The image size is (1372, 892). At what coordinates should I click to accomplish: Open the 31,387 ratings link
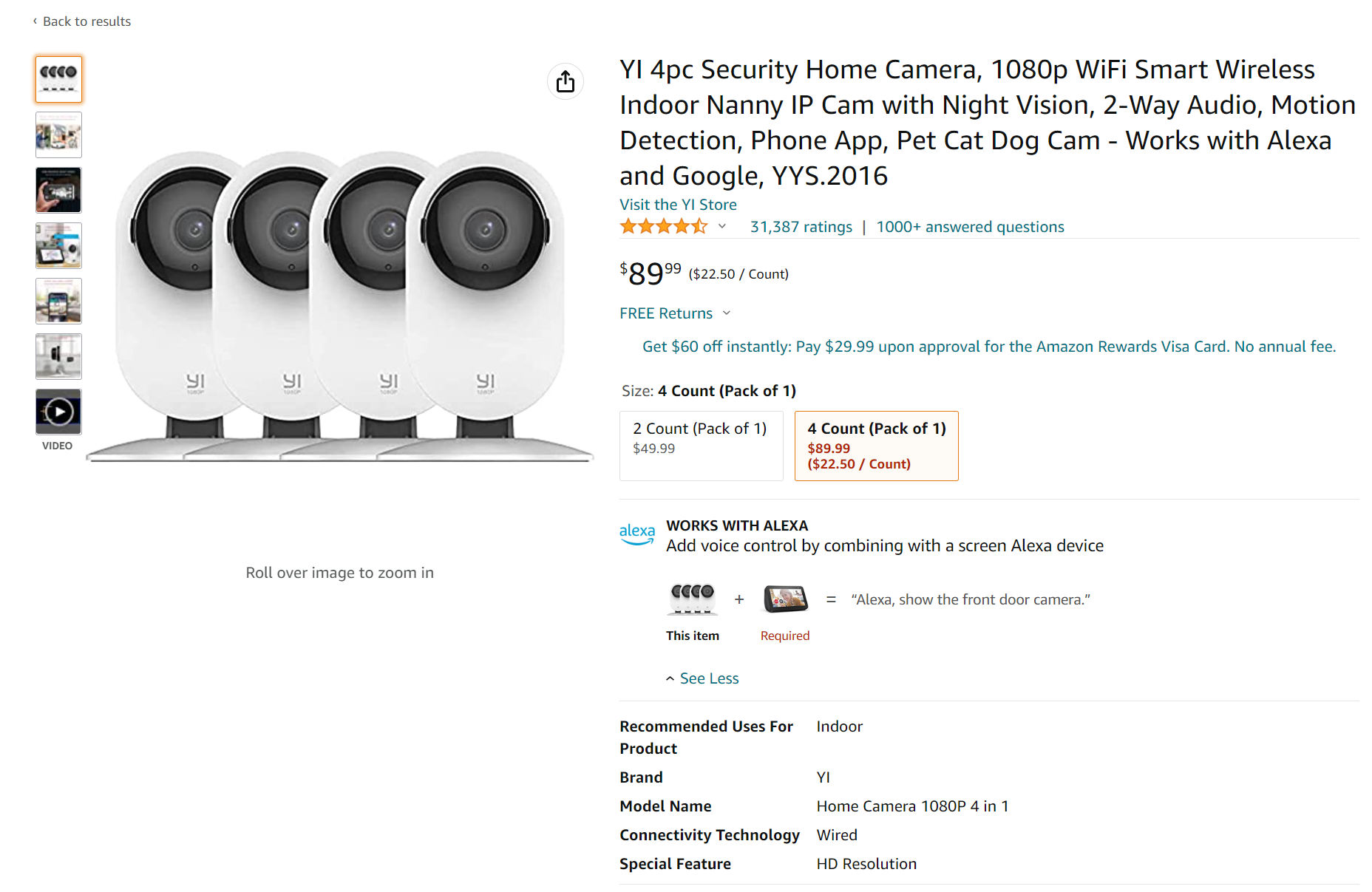coord(801,227)
